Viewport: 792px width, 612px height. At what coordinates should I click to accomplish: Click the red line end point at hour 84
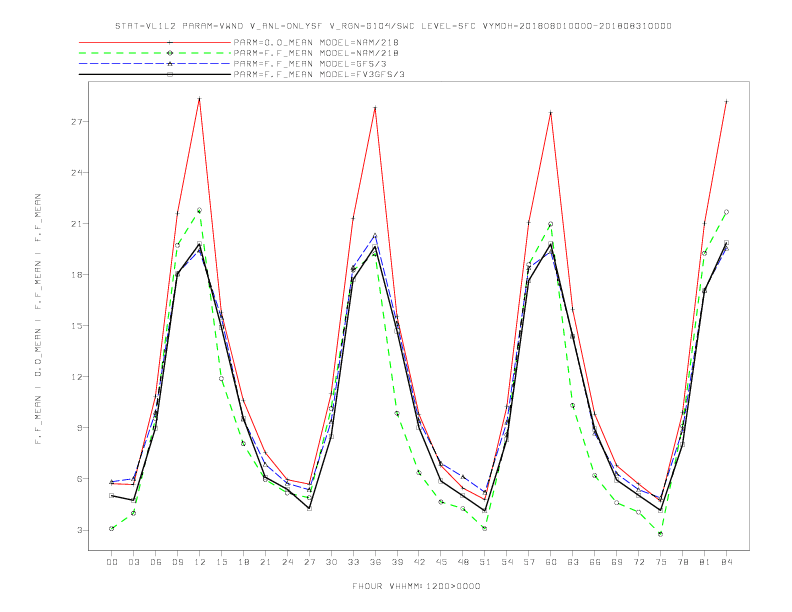pos(726,101)
